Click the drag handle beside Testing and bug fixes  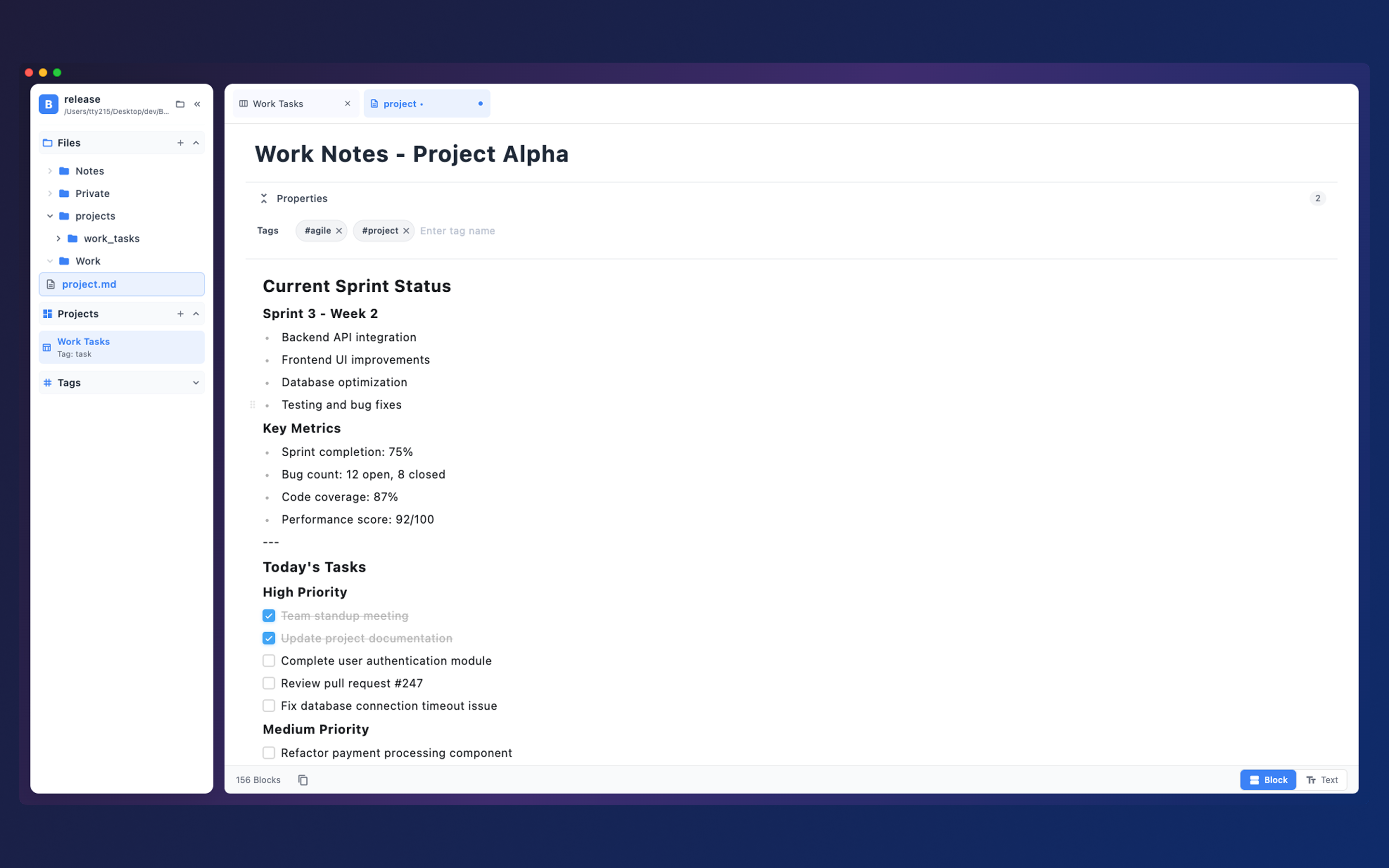point(253,405)
